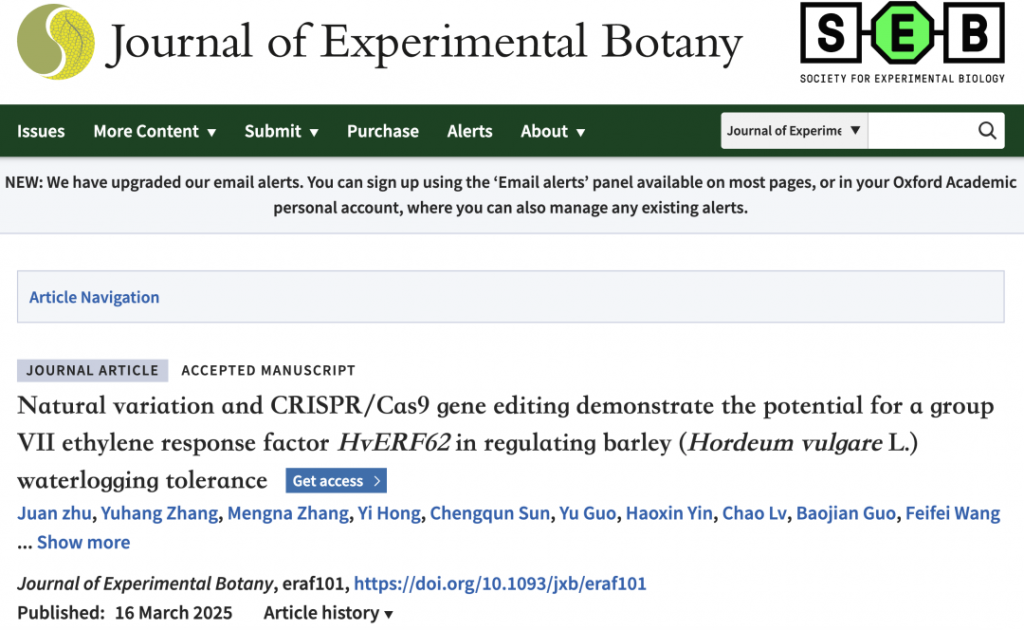Expand the Submit dropdown menu
1024x630 pixels.
[281, 131]
